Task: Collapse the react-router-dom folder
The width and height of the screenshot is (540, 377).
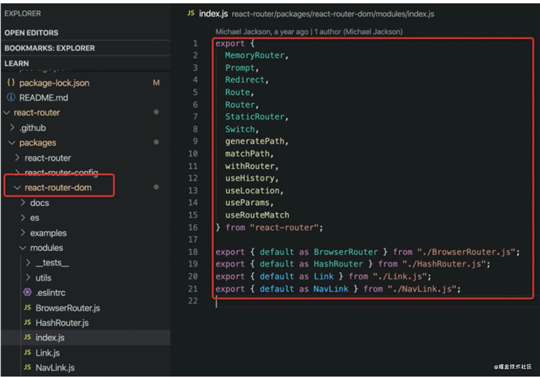Action: (x=17, y=187)
